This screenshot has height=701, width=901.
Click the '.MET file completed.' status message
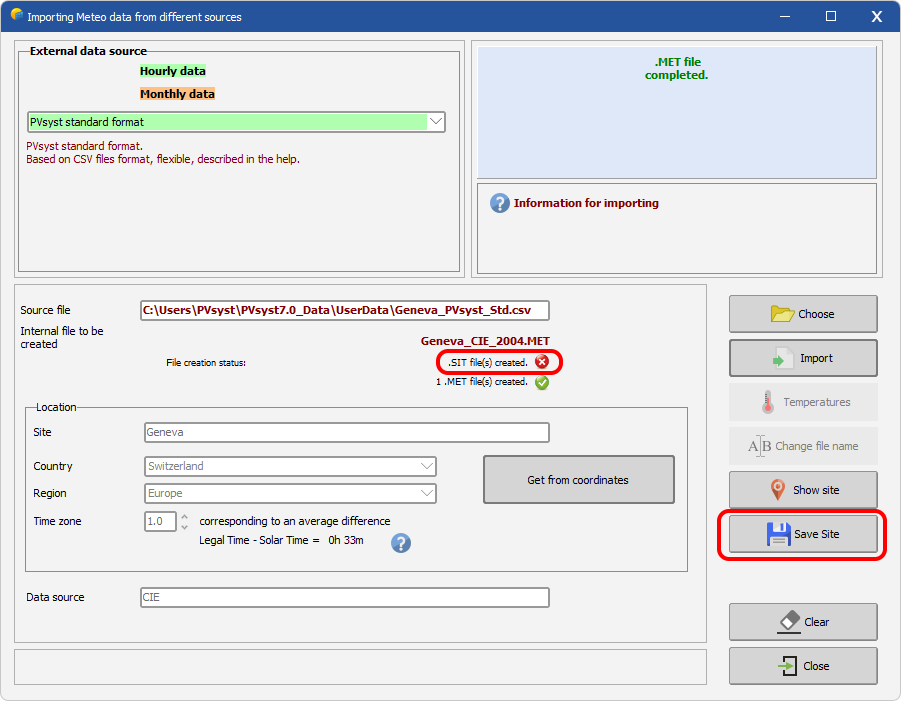coord(677,68)
